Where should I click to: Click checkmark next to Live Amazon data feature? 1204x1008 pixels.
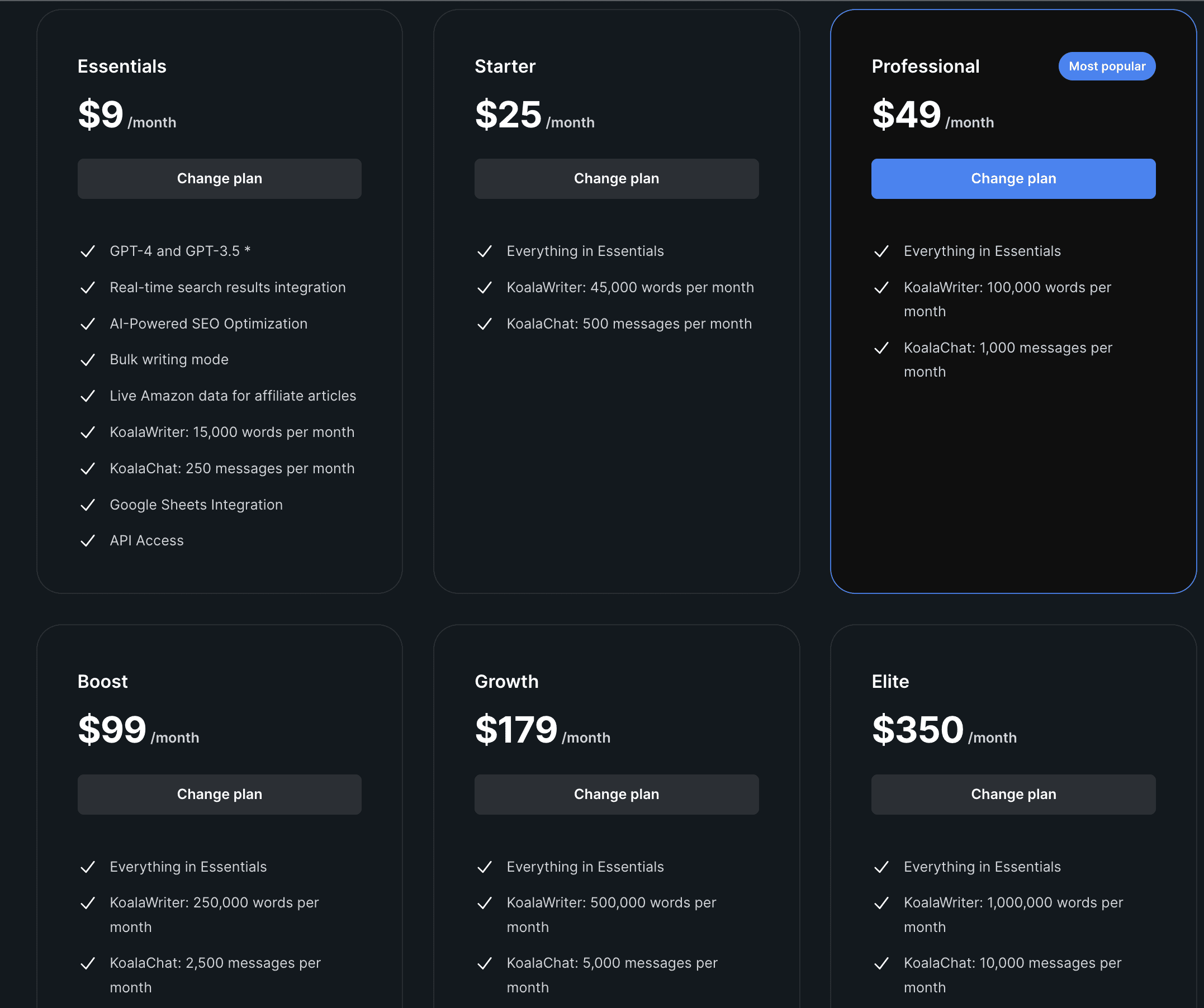[x=88, y=396]
